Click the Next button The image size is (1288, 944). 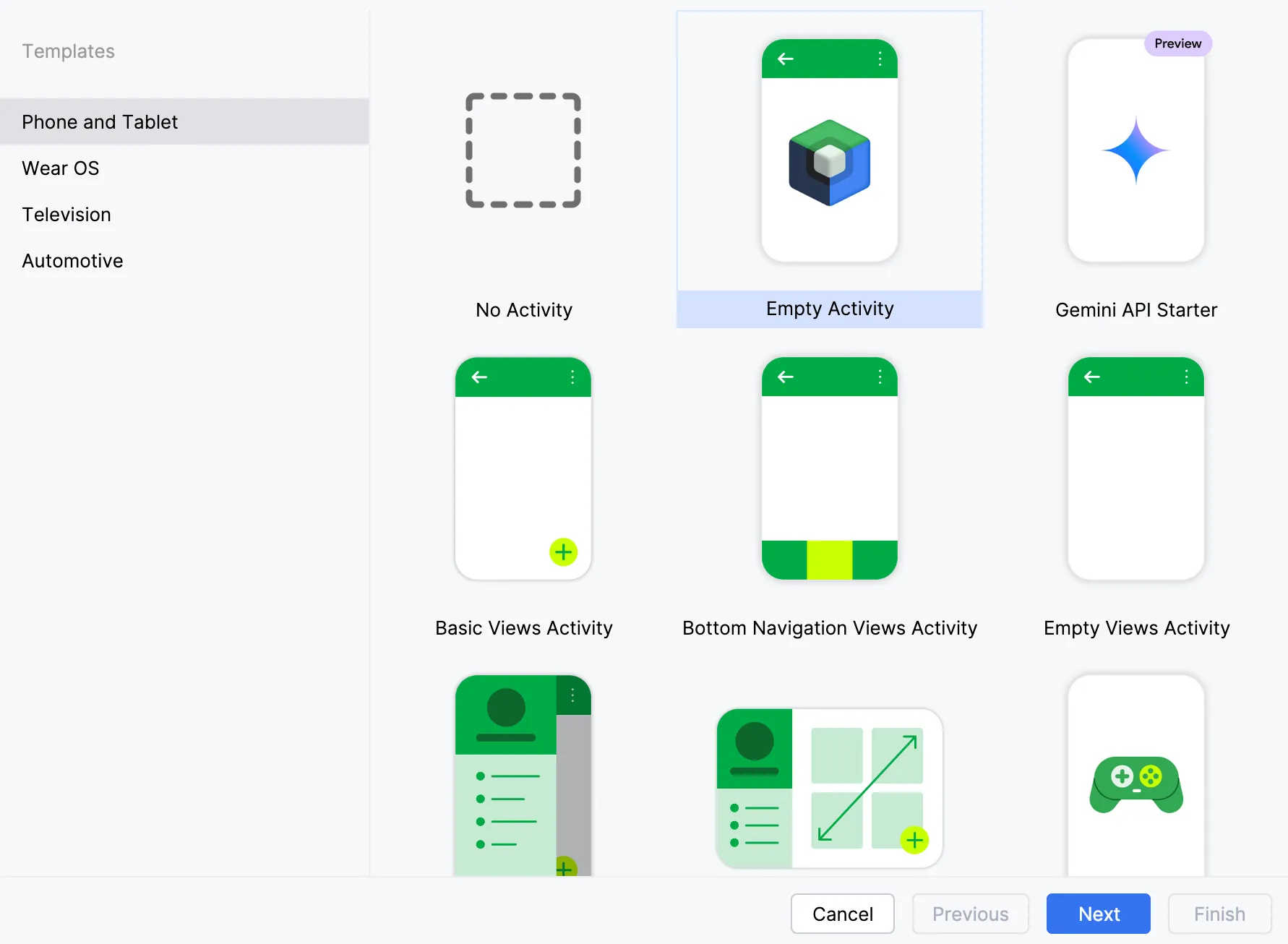(x=1099, y=914)
